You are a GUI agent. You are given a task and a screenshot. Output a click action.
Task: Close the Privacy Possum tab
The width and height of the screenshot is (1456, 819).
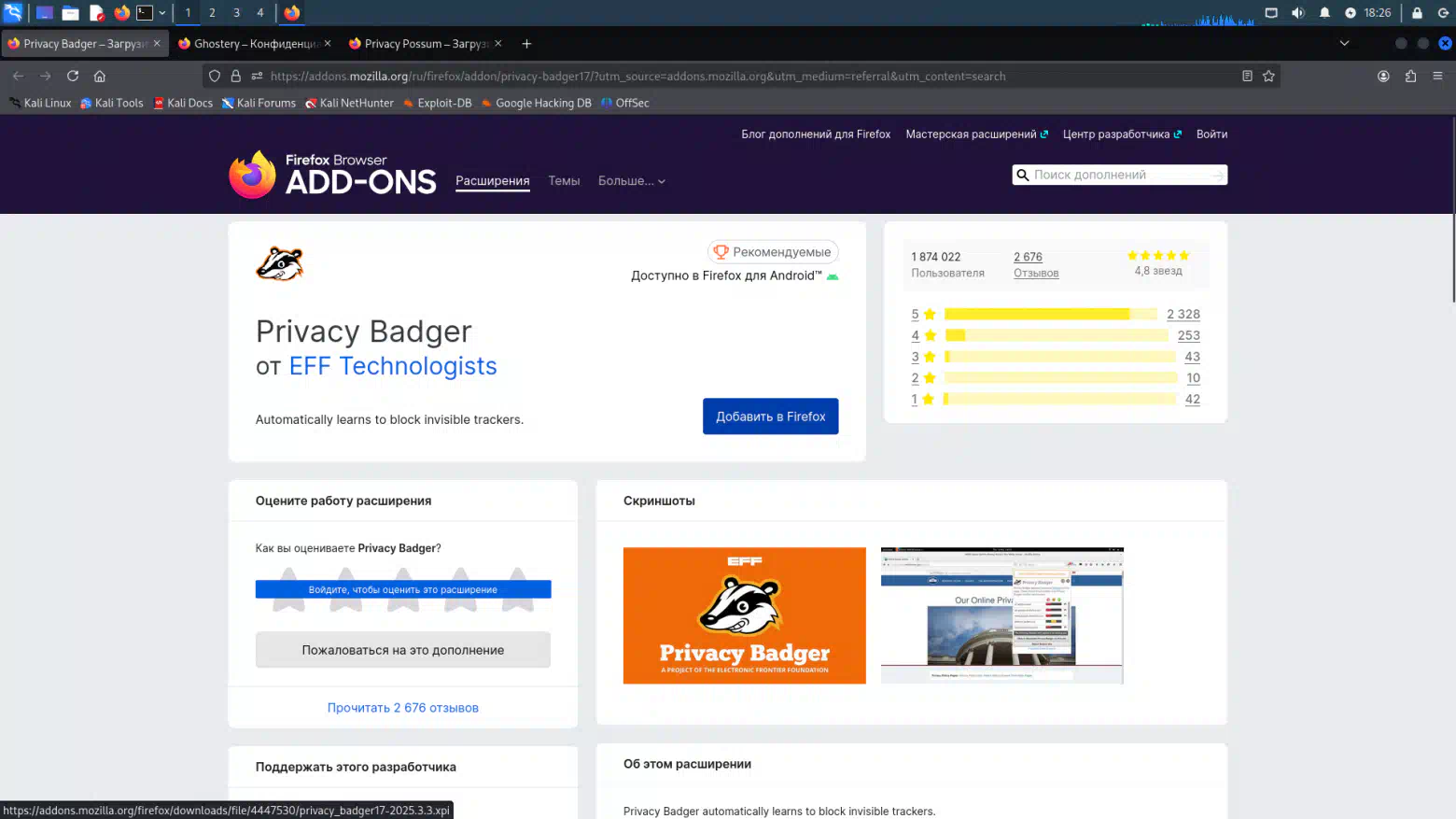498,44
